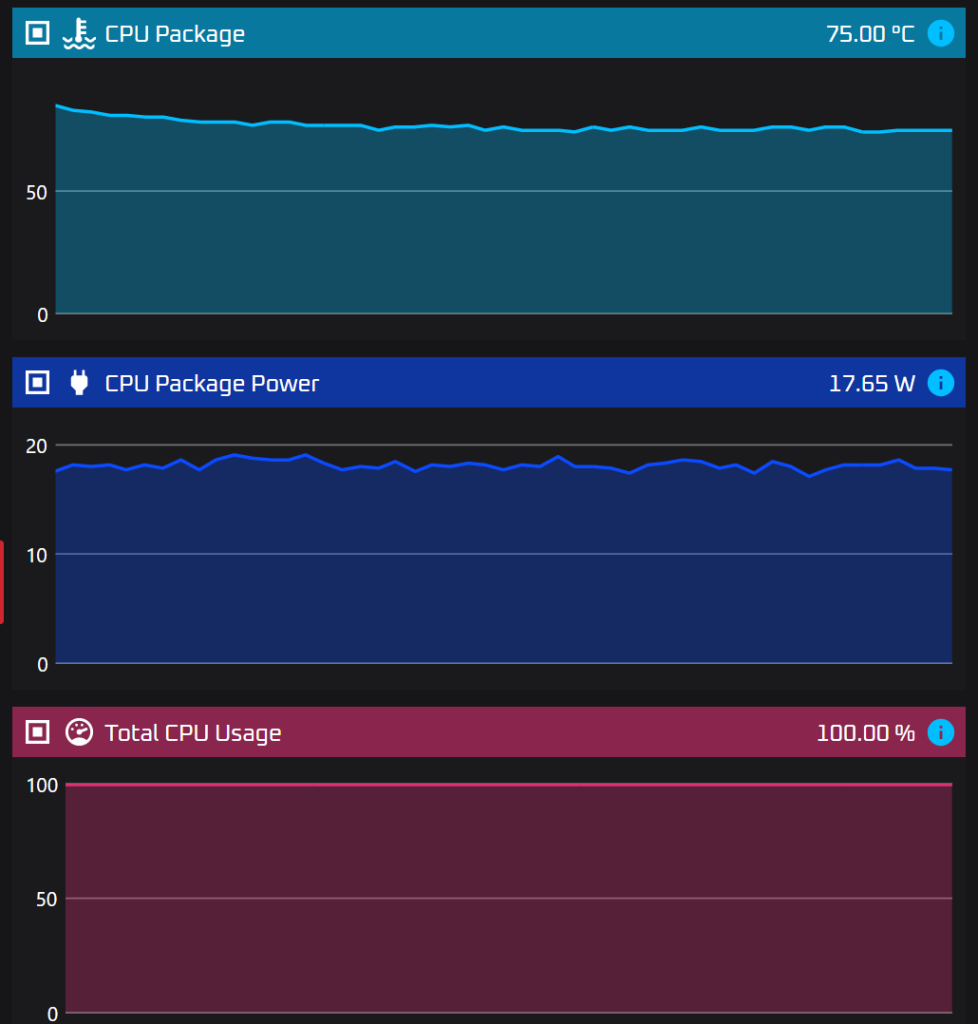Click the gauge icon for CPU usage
This screenshot has height=1024, width=978.
pos(79,733)
